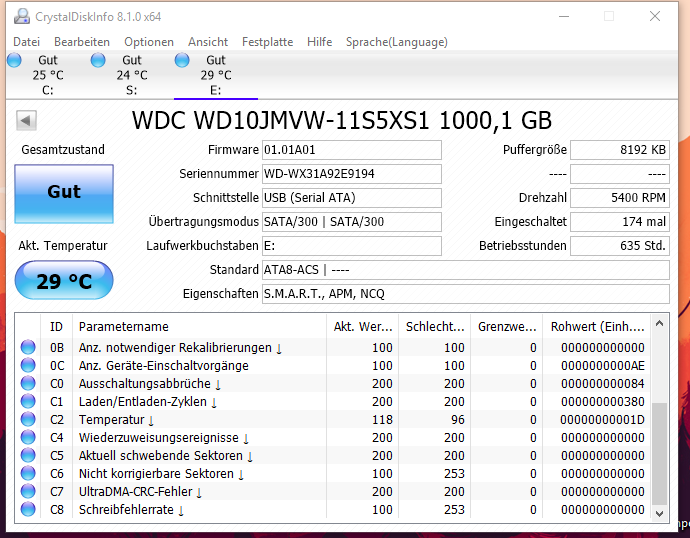Click the Akt. Wer... column header
This screenshot has width=690, height=538.
(x=363, y=326)
